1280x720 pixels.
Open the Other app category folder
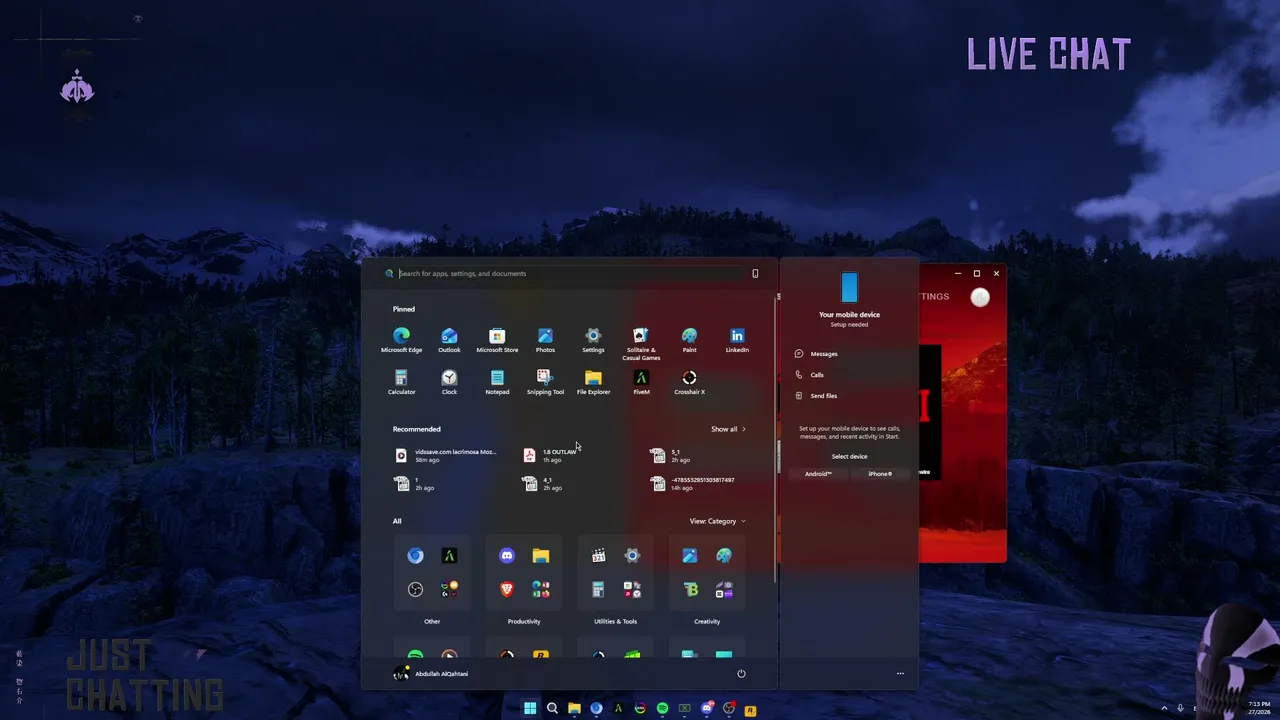(x=432, y=573)
